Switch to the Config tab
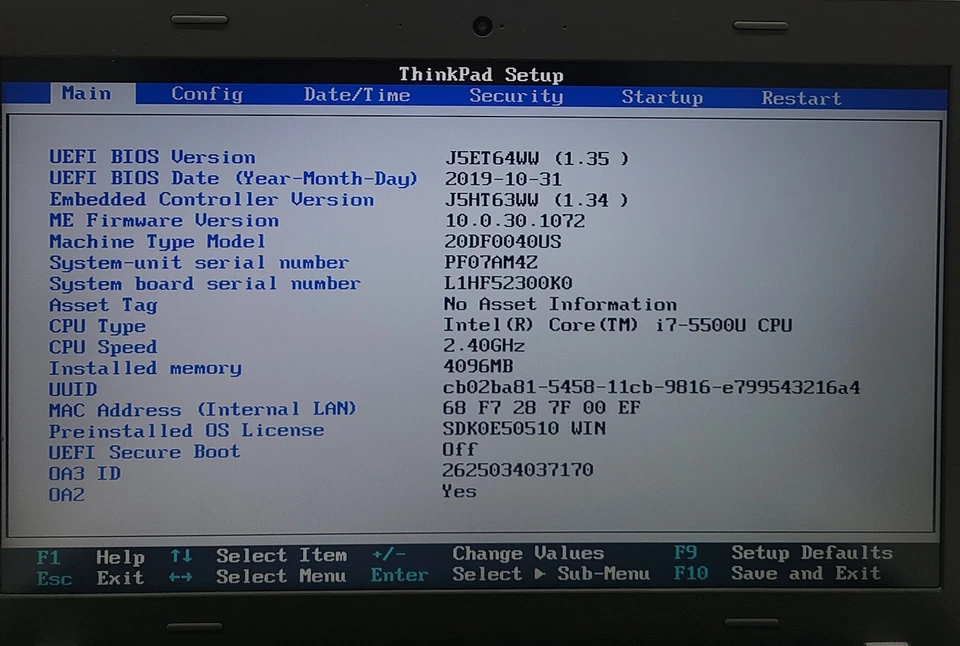The image size is (960, 646). (206, 95)
